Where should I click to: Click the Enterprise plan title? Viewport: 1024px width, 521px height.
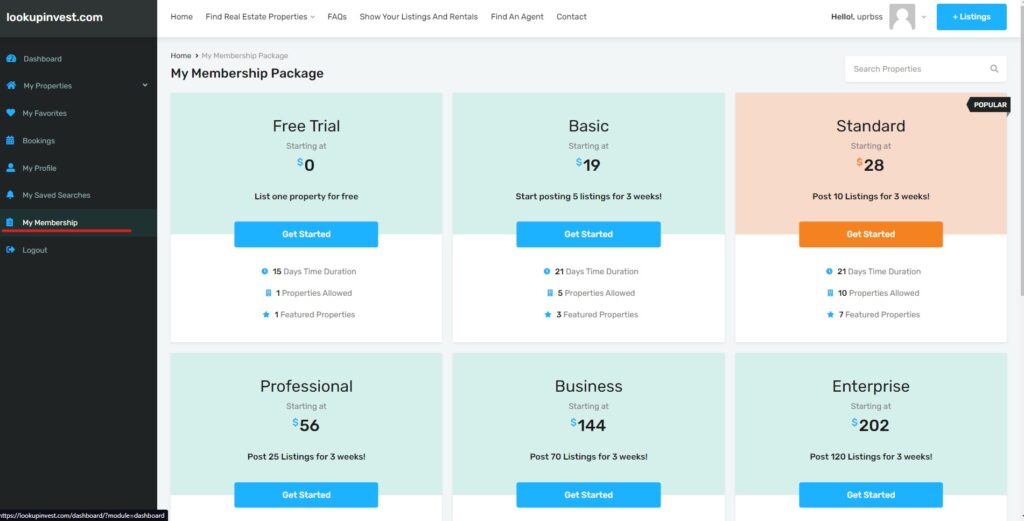[871, 387]
